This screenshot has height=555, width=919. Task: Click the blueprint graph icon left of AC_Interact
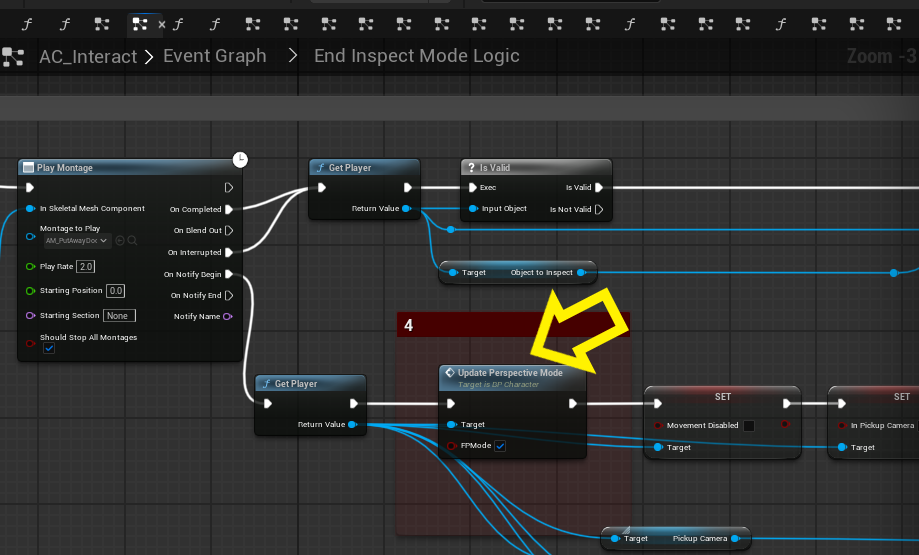[x=13, y=56]
